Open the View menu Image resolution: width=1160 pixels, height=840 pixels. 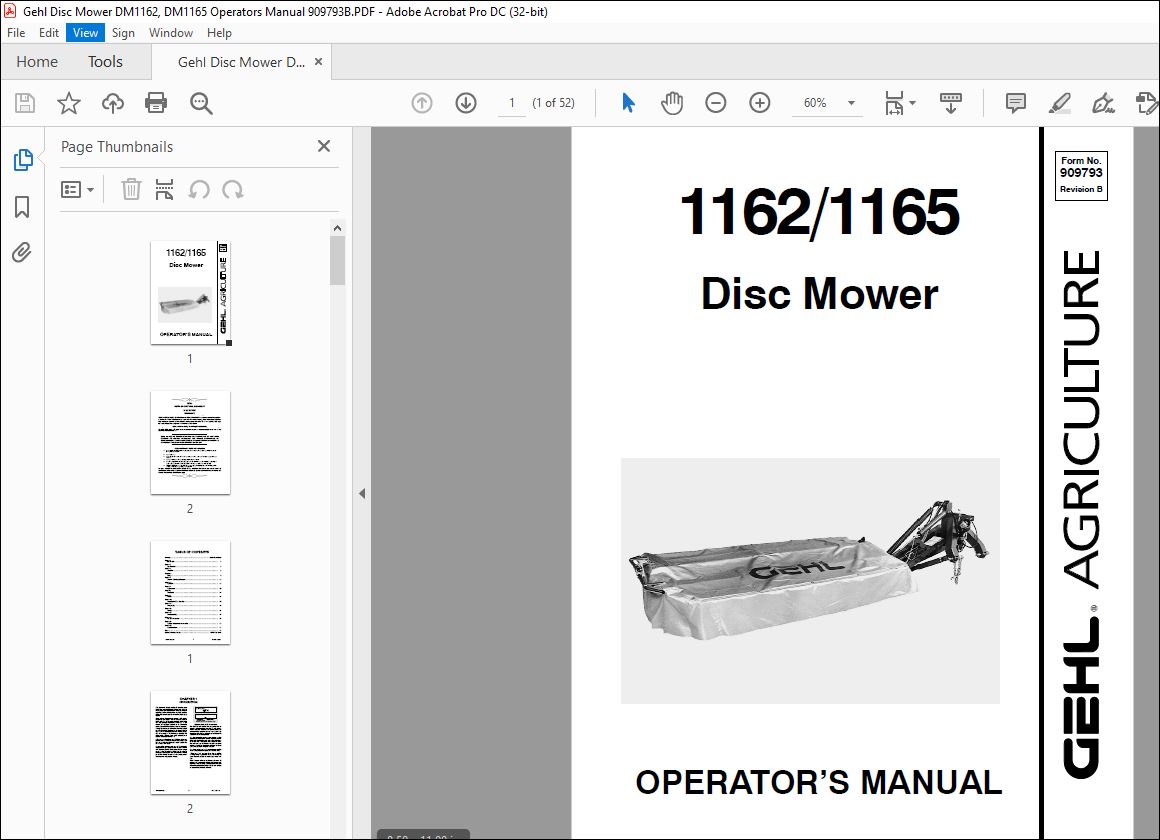85,33
